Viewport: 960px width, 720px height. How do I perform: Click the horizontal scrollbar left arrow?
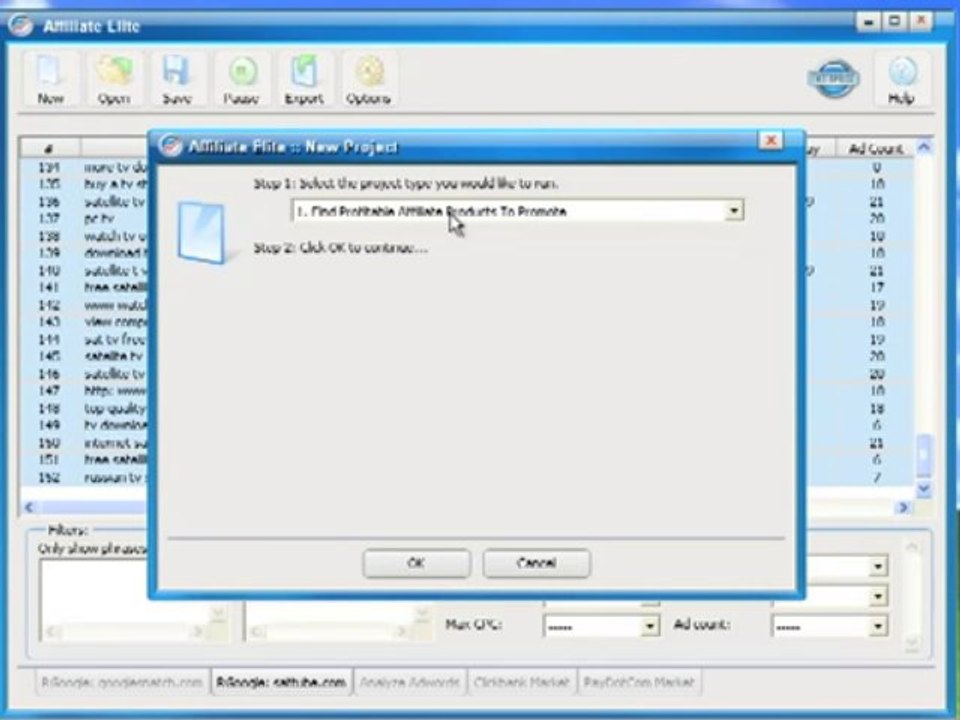point(30,507)
